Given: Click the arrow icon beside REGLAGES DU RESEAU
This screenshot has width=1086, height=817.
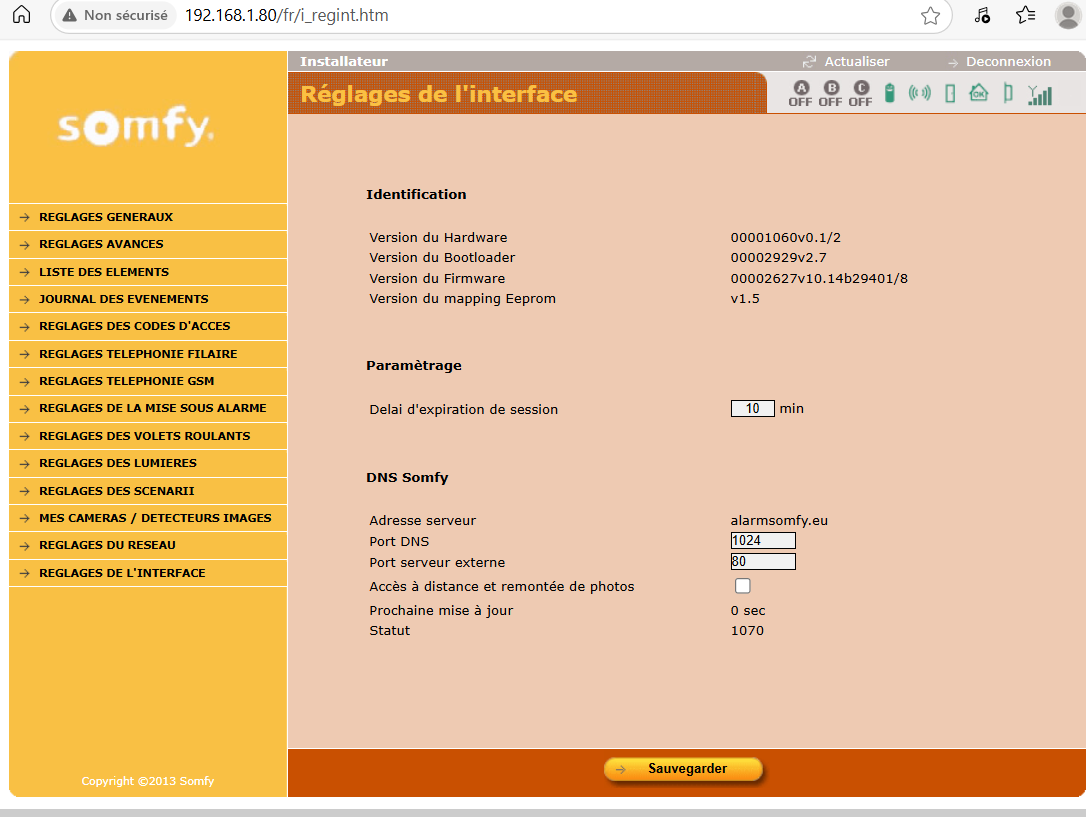Looking at the screenshot, I should tap(25, 546).
